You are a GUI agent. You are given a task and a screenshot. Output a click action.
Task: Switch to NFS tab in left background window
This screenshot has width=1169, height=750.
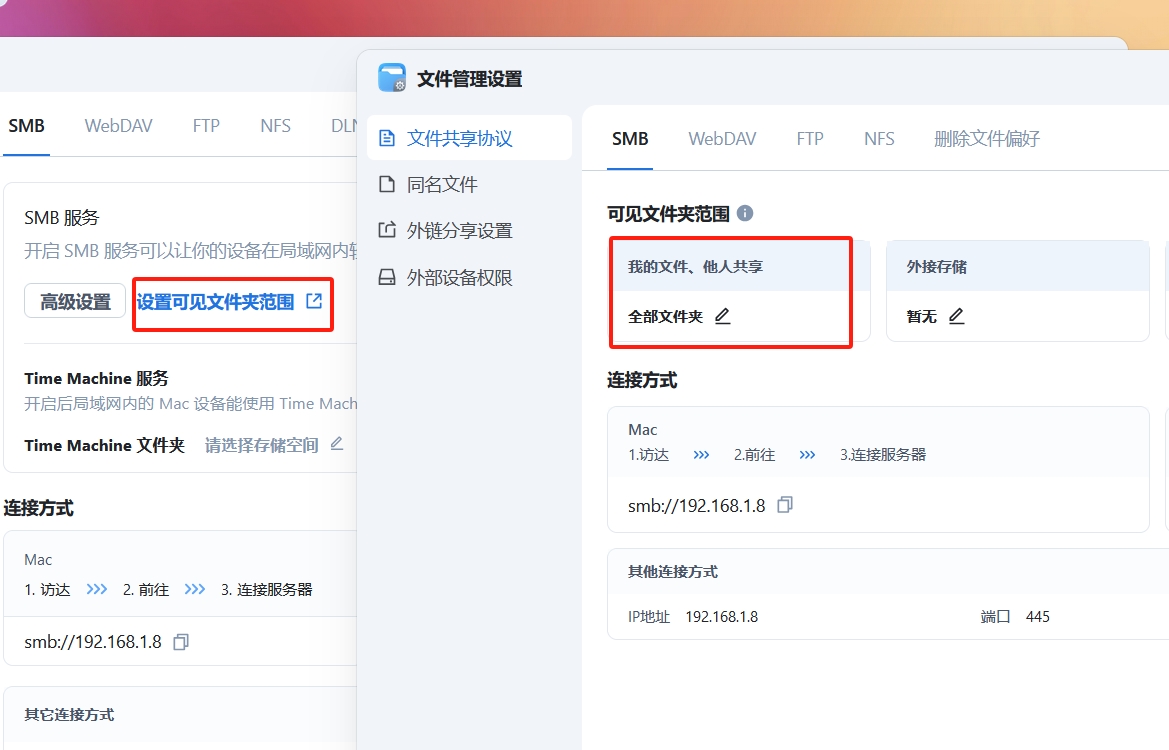click(275, 126)
